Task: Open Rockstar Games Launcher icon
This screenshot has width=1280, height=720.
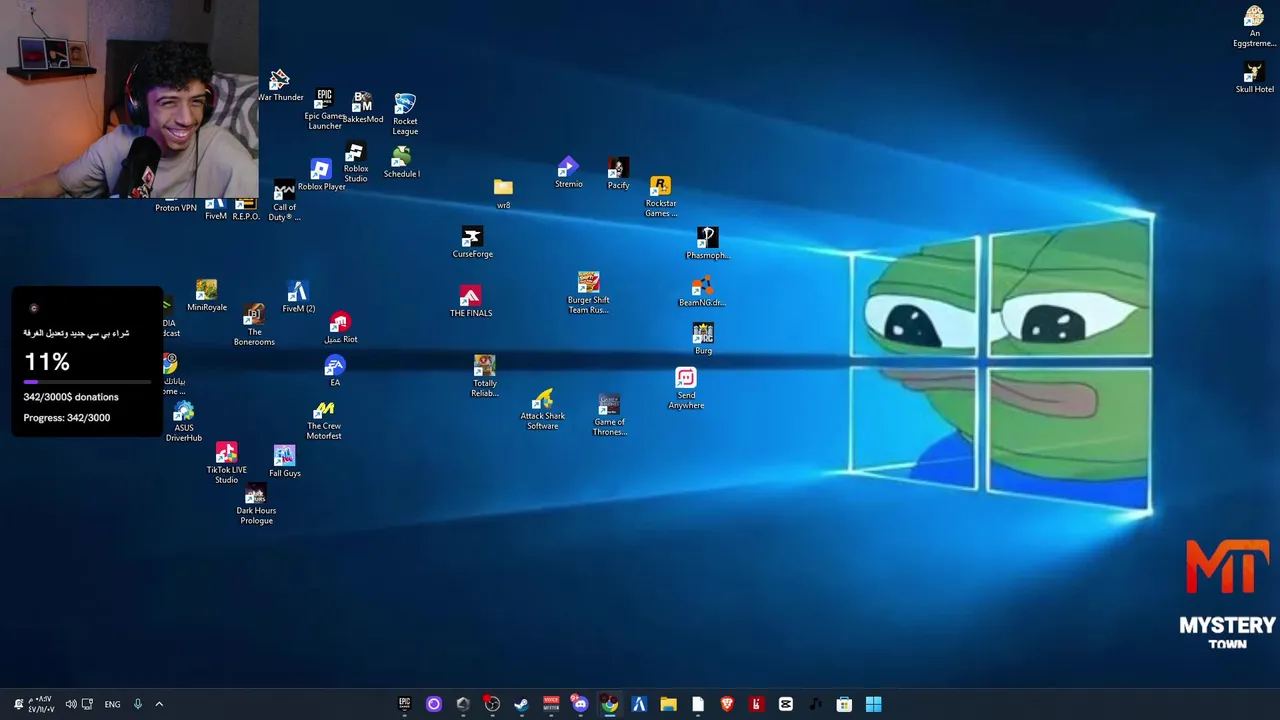Action: 660,197
